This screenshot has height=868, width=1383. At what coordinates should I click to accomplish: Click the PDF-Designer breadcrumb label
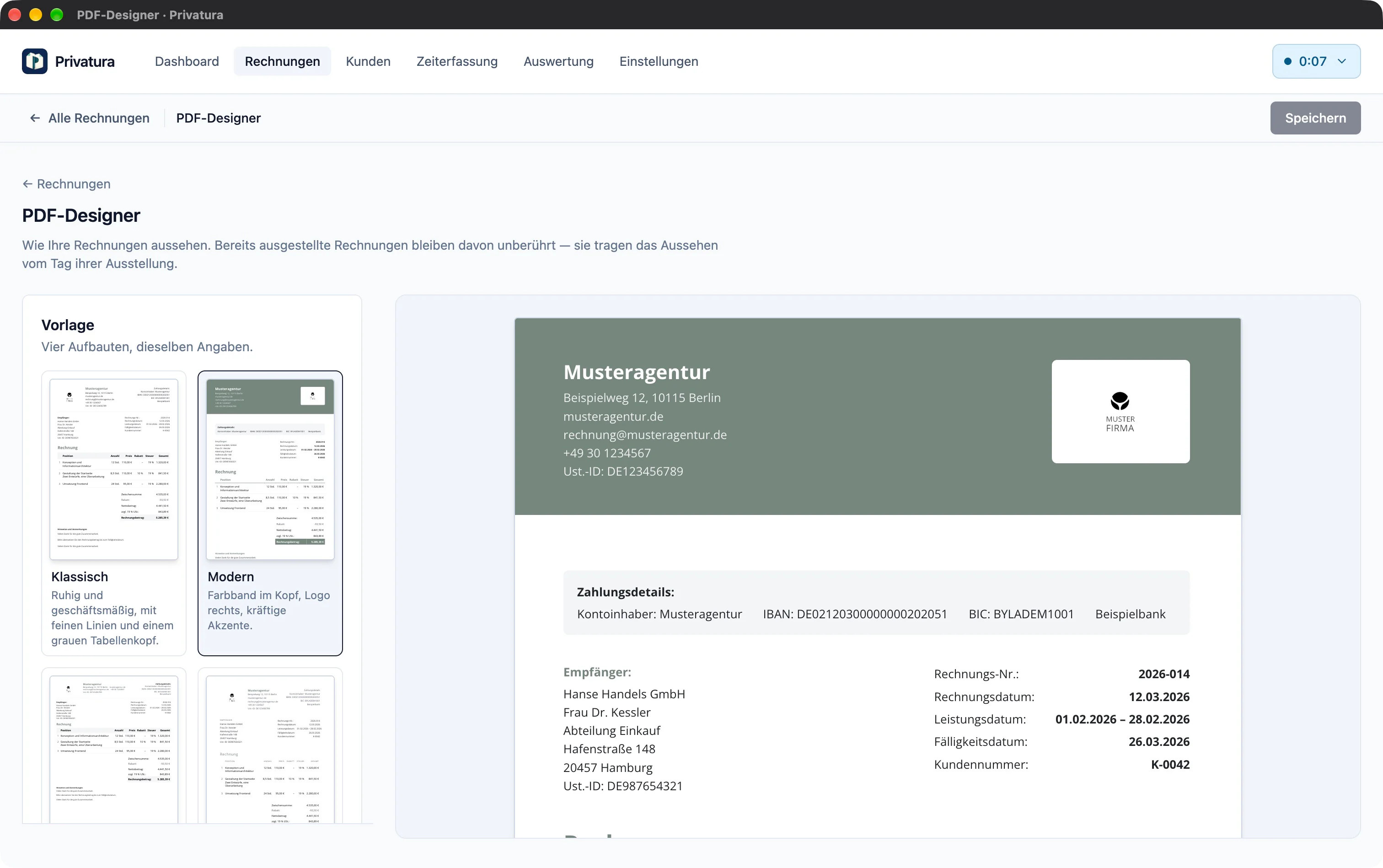(218, 118)
